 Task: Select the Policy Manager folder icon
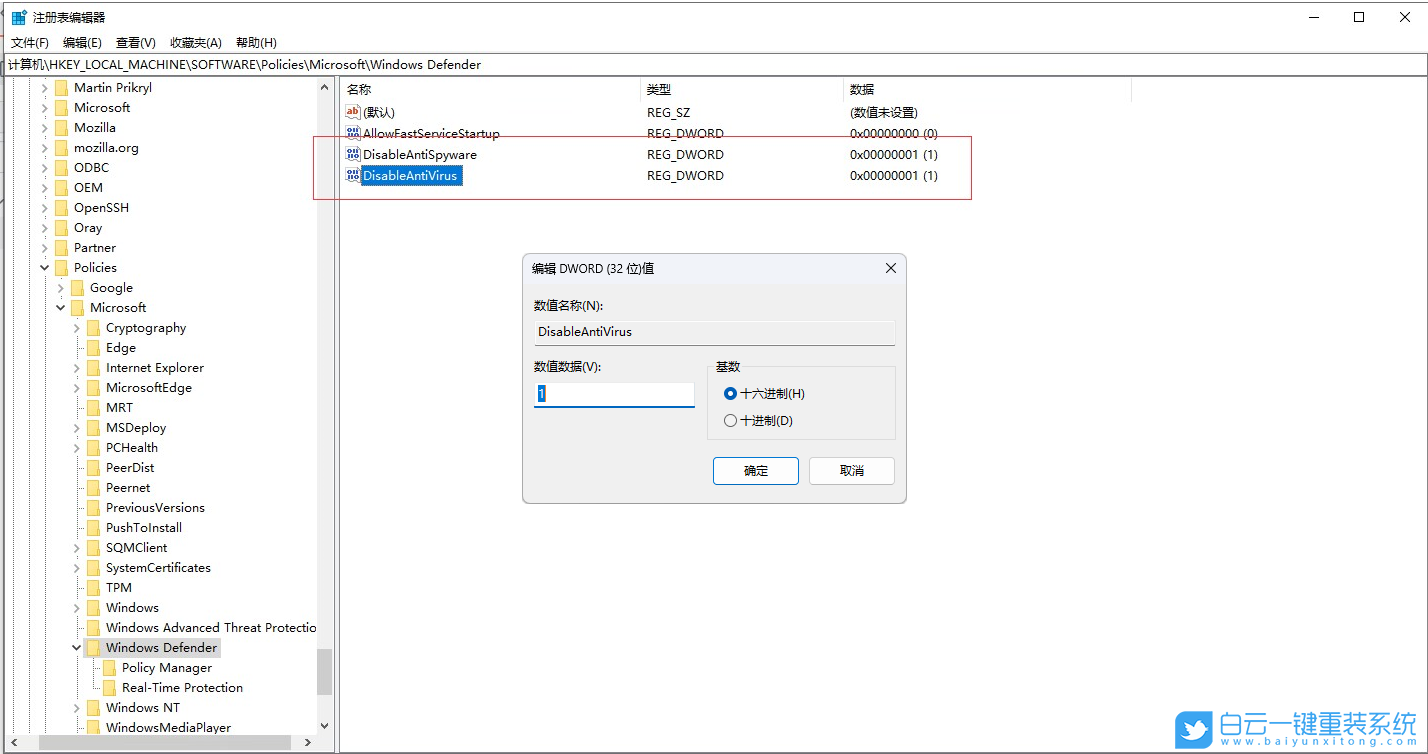110,668
